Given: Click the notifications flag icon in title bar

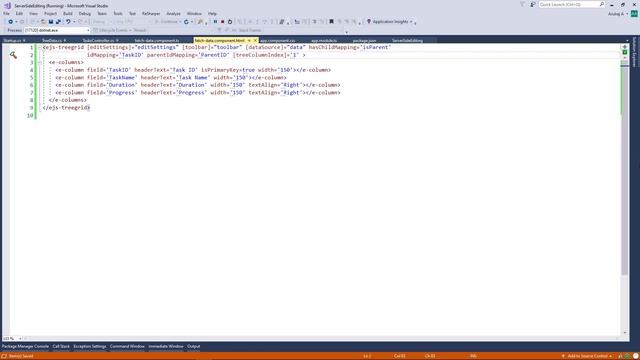Looking at the screenshot, I should [x=522, y=4].
